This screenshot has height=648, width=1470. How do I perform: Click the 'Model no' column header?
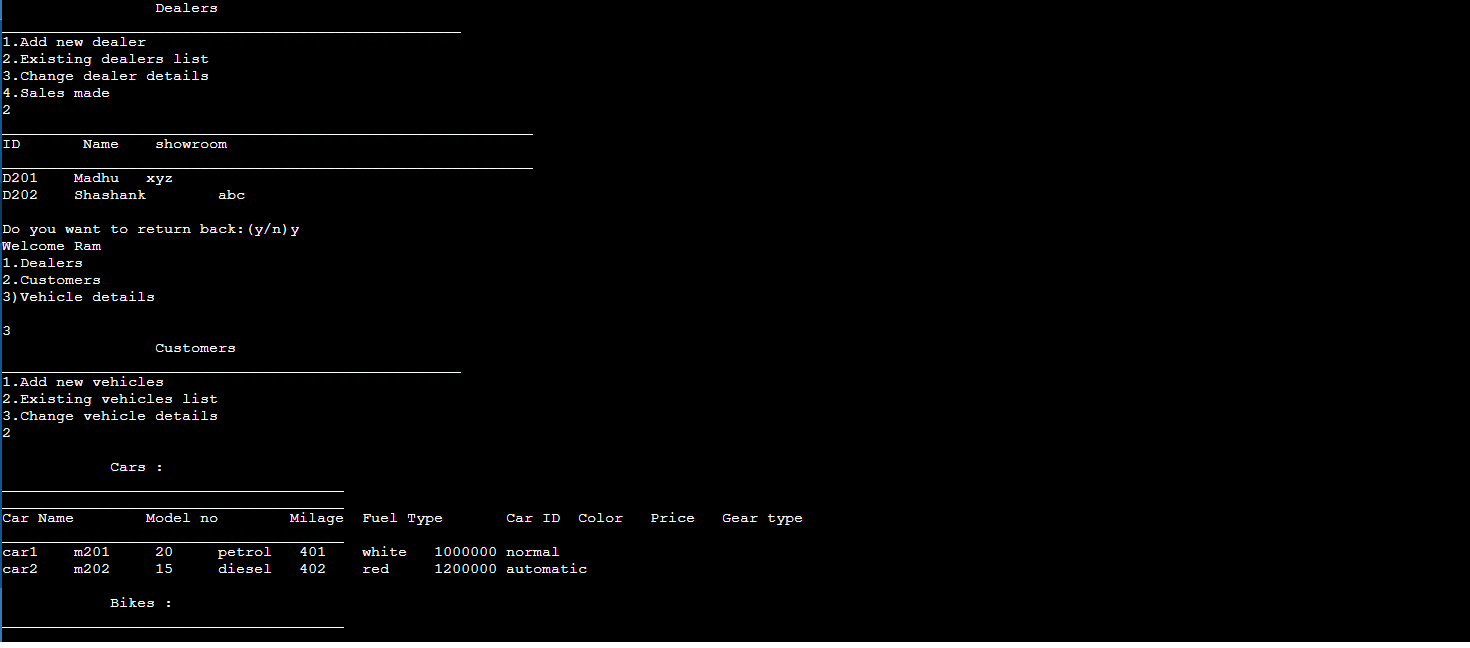pos(182,518)
